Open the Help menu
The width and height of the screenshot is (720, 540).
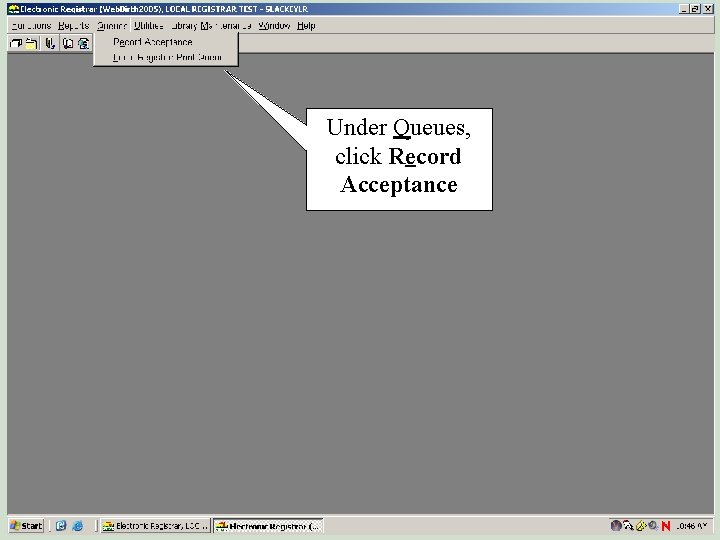click(x=306, y=26)
